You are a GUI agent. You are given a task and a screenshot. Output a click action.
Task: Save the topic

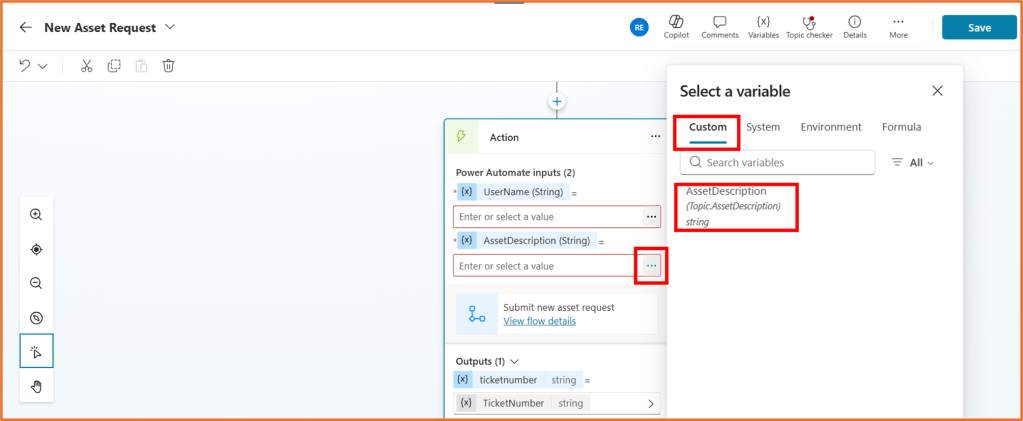click(979, 27)
